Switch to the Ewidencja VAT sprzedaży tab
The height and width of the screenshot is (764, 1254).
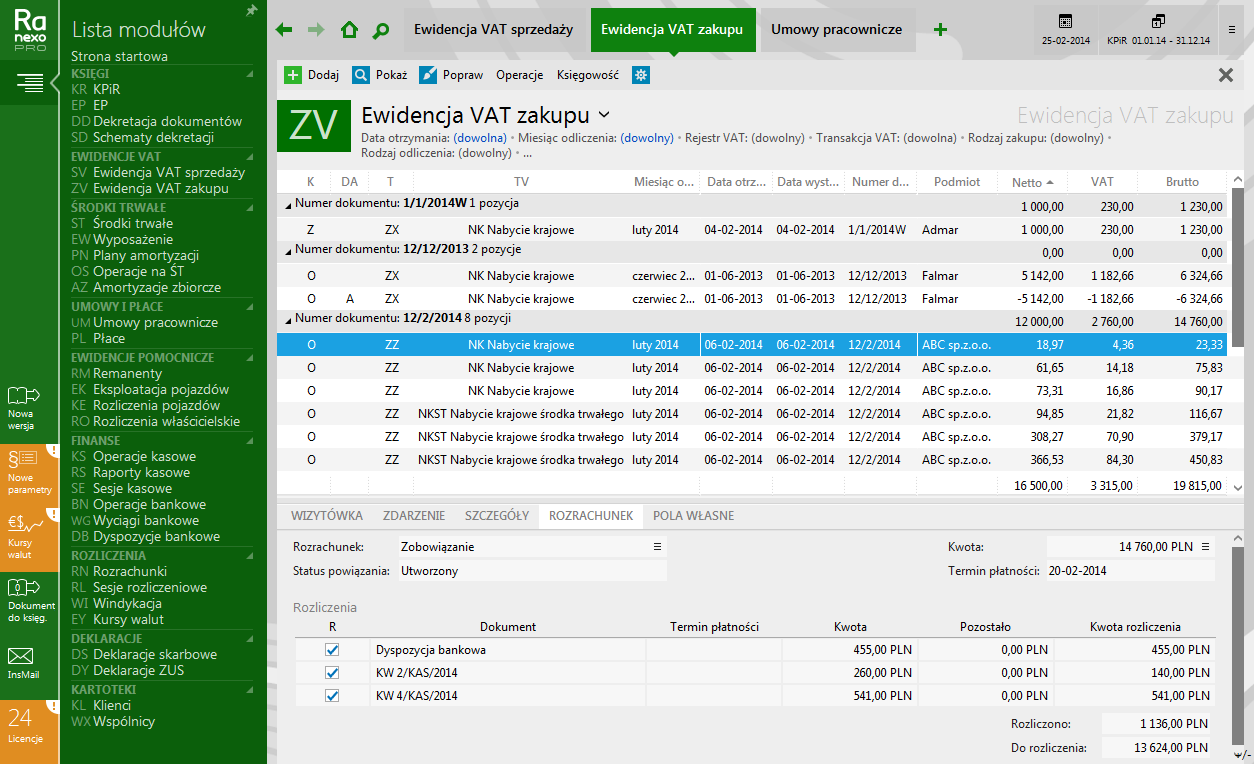tap(493, 30)
